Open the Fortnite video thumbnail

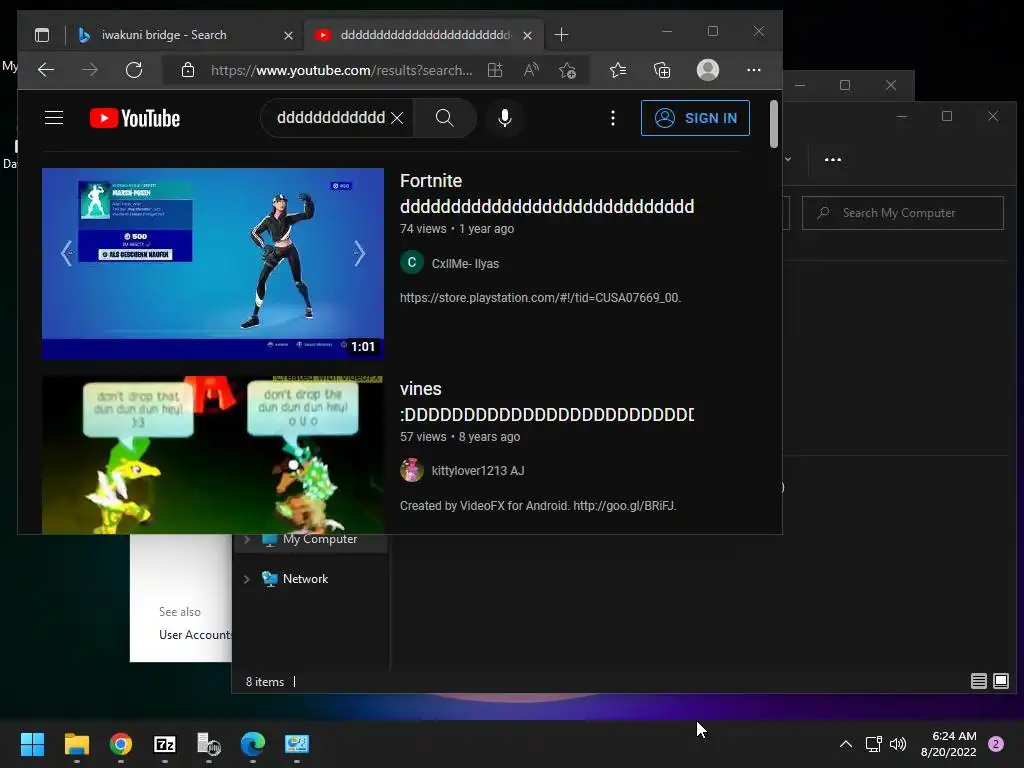click(x=213, y=263)
